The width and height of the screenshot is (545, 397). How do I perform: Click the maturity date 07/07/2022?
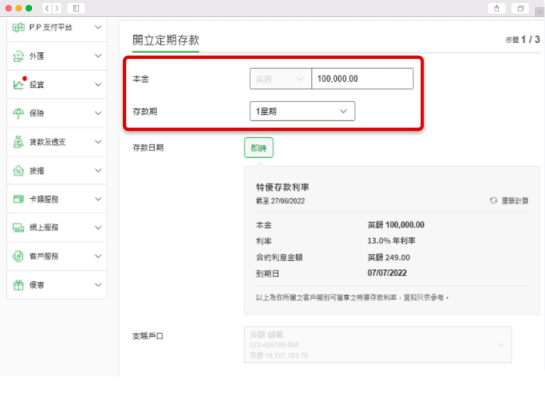(387, 273)
